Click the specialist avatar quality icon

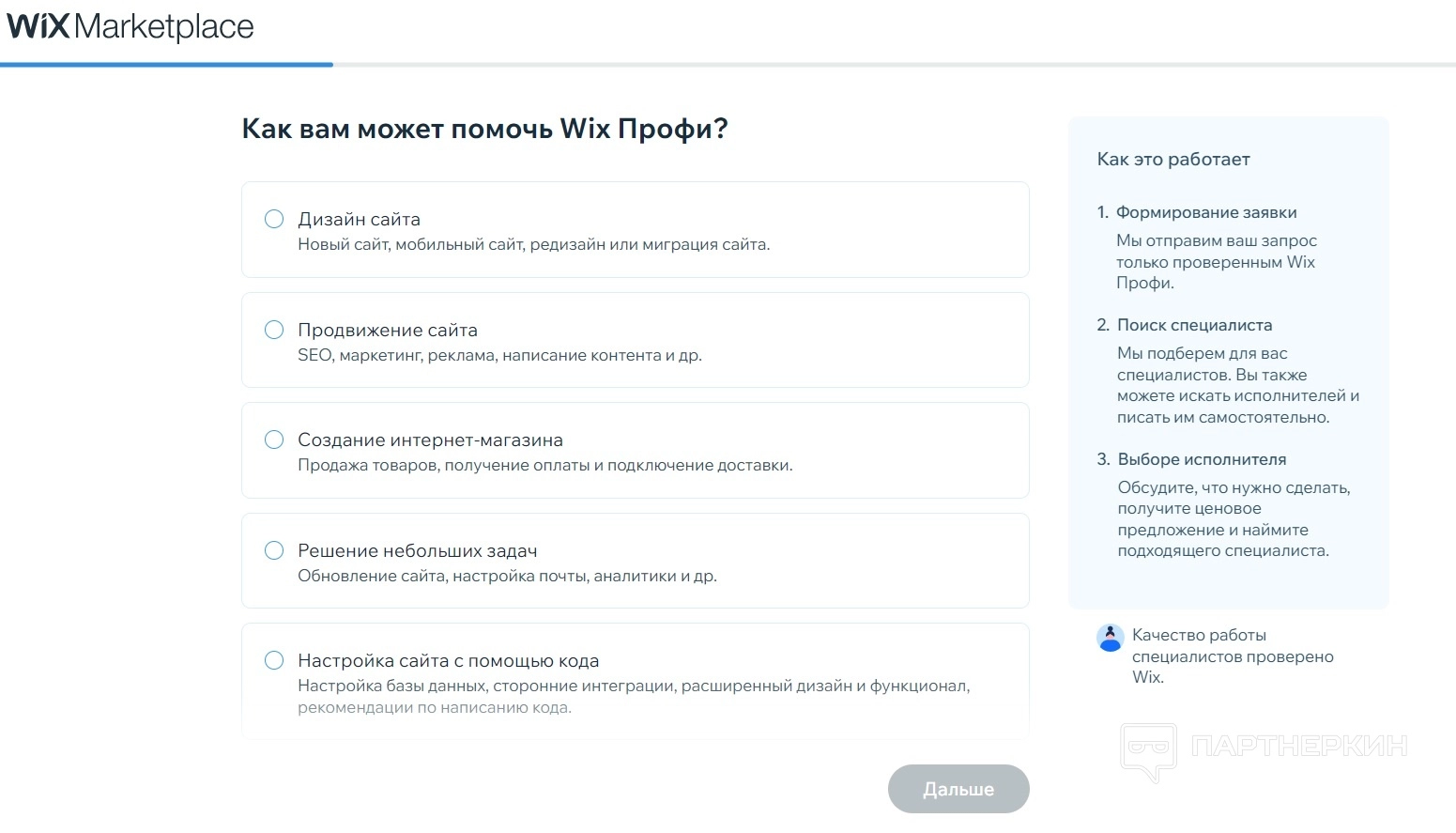(1111, 638)
